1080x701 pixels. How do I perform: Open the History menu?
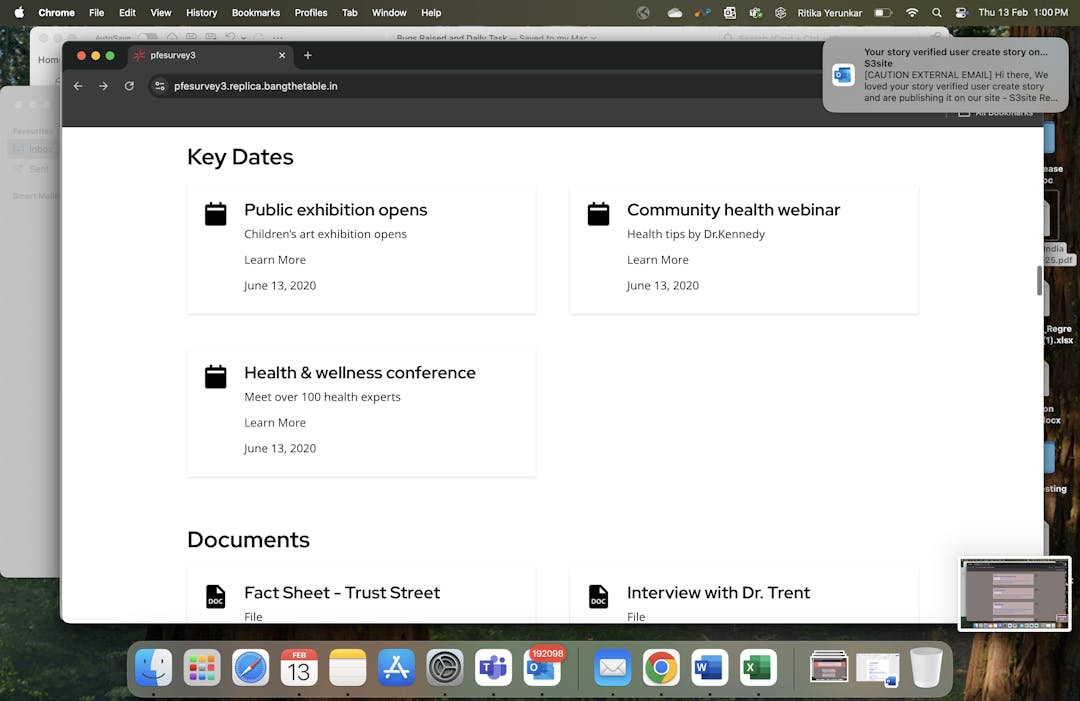point(201,13)
